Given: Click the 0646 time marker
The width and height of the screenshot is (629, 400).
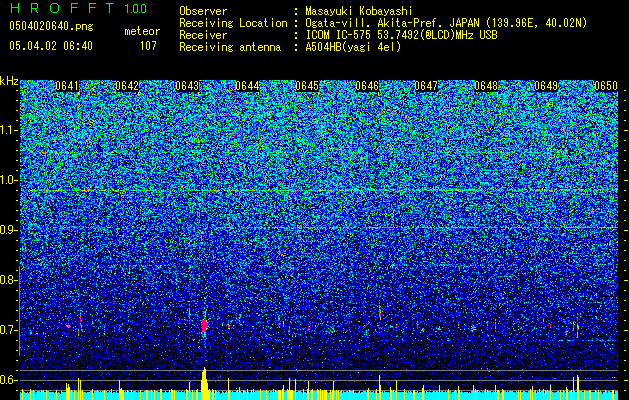Looking at the screenshot, I should 367,86.
